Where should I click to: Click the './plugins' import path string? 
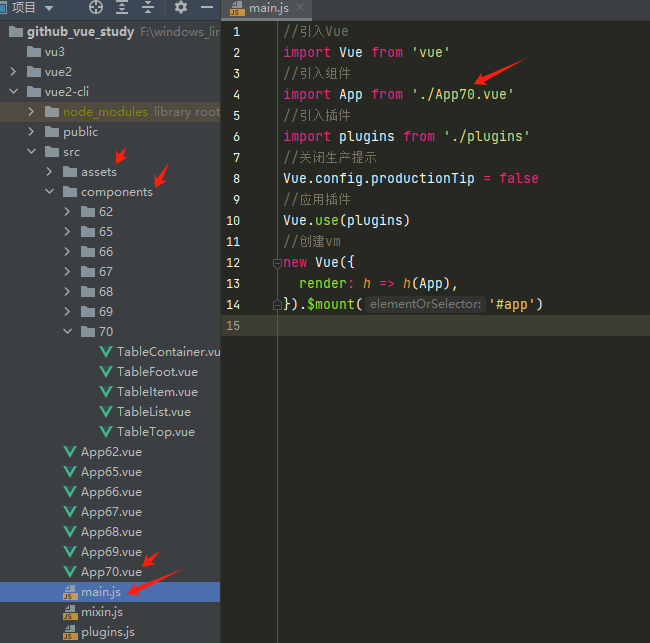point(487,136)
